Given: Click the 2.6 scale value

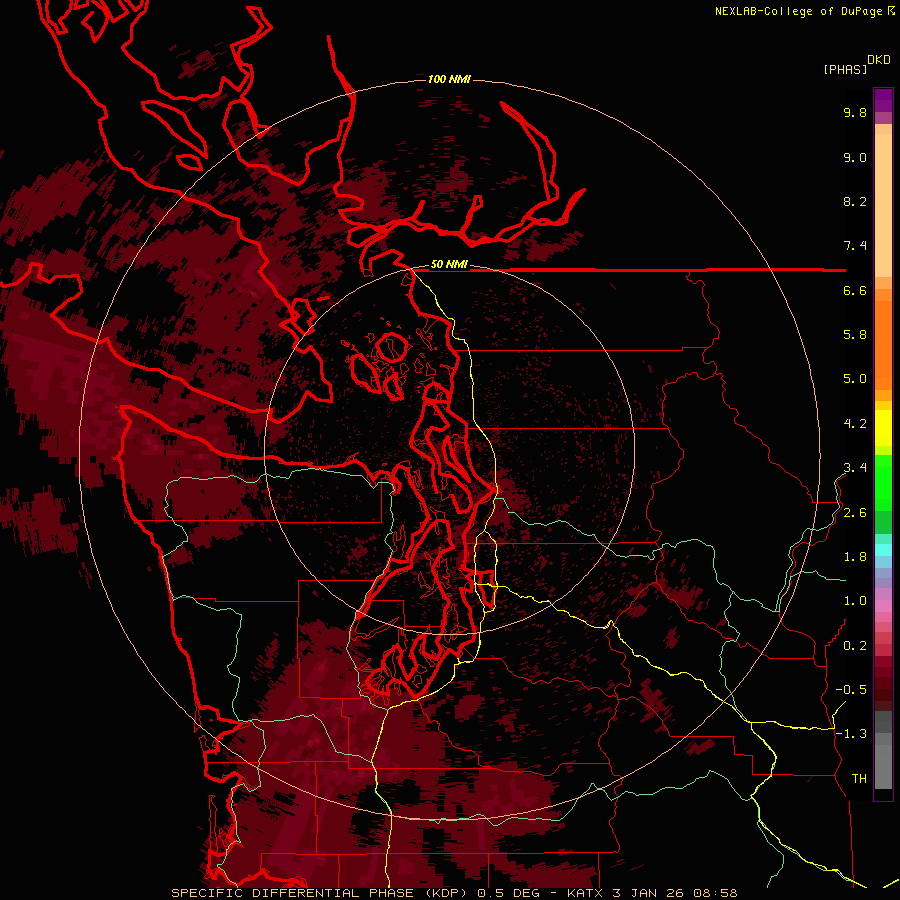Looking at the screenshot, I should pos(855,513).
